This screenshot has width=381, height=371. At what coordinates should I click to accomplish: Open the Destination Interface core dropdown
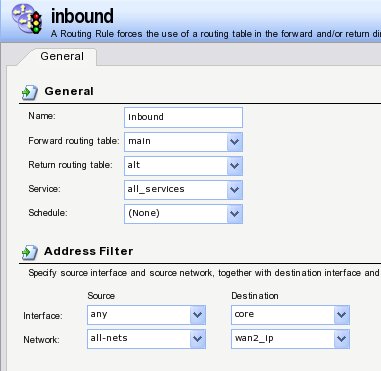(290, 315)
